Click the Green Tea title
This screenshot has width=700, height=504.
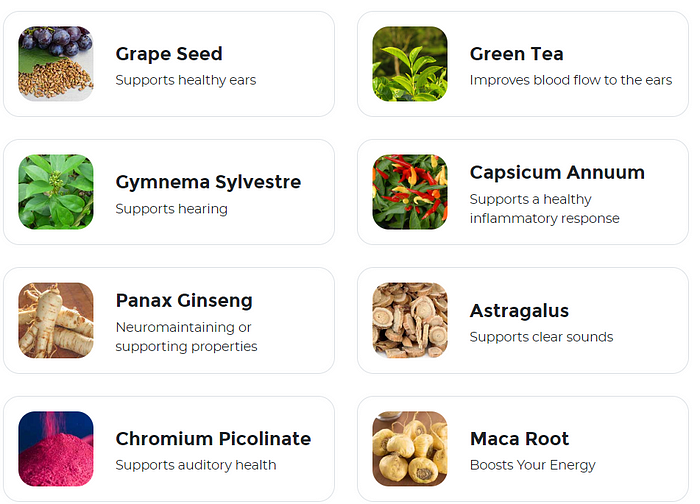click(x=517, y=54)
